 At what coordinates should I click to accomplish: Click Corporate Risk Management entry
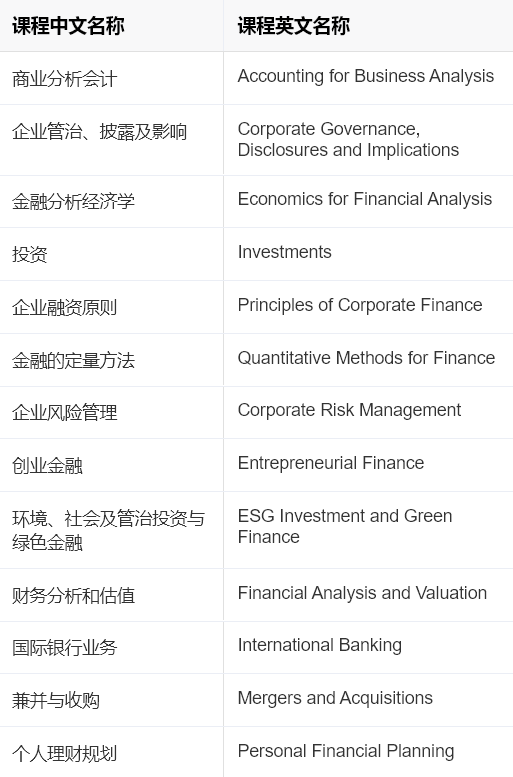coord(349,410)
